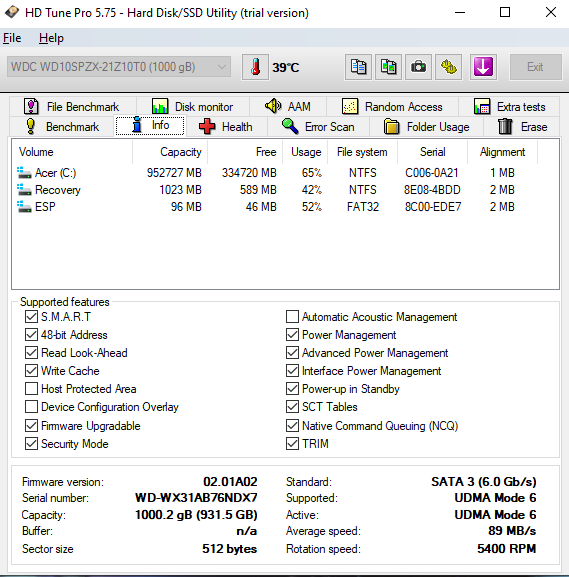Click the 952727 MB capacity value
The width and height of the screenshot is (569, 577).
[x=174, y=173]
